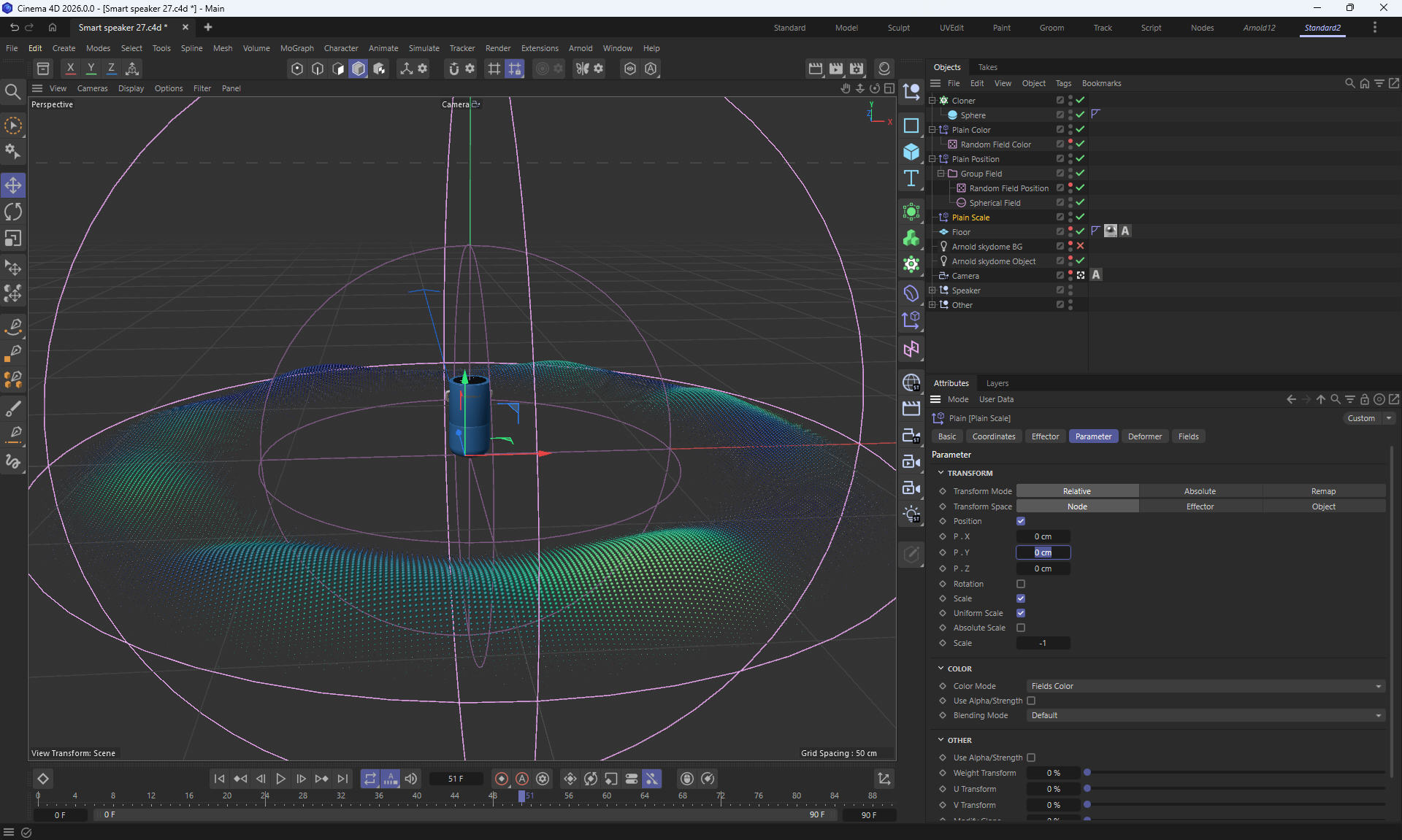Select the Rotate tool
The height and width of the screenshot is (840, 1402).
pos(13,212)
